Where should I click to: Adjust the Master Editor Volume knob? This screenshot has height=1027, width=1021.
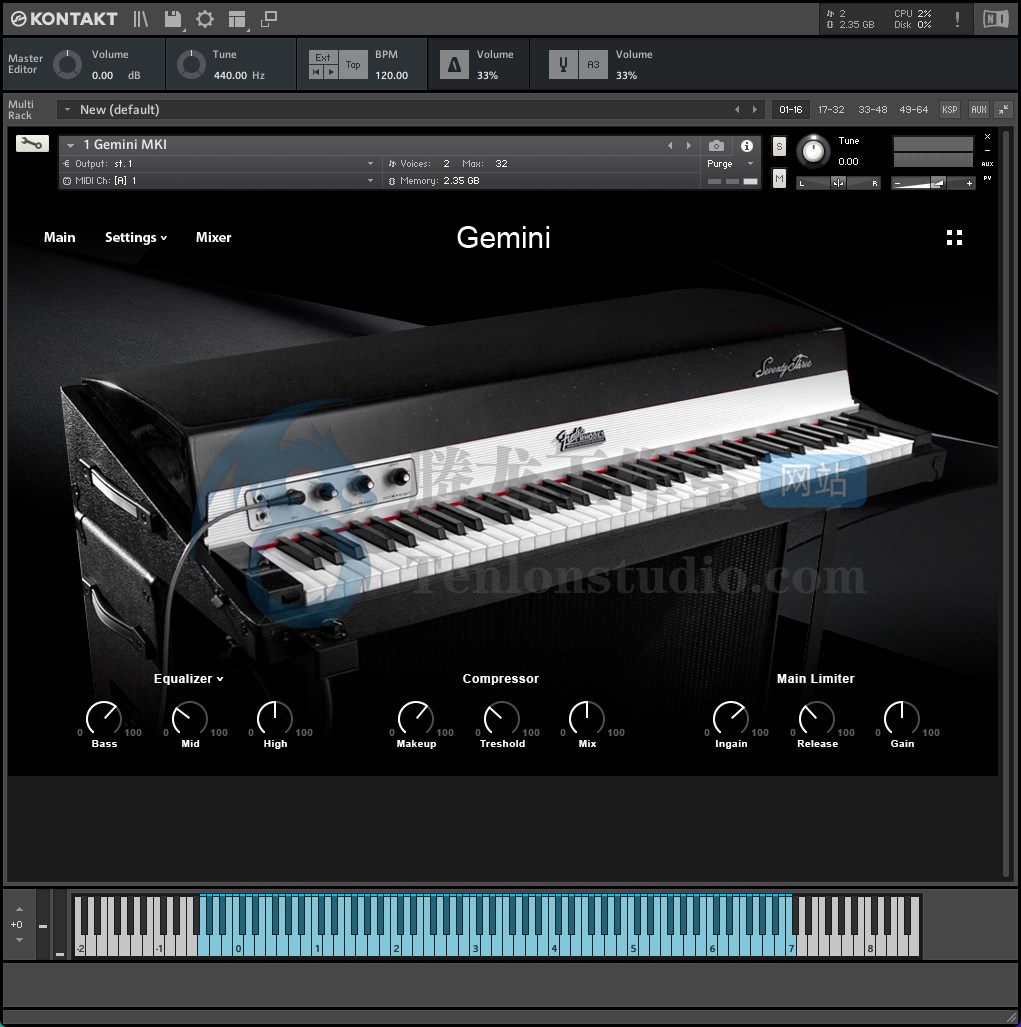(x=67, y=65)
